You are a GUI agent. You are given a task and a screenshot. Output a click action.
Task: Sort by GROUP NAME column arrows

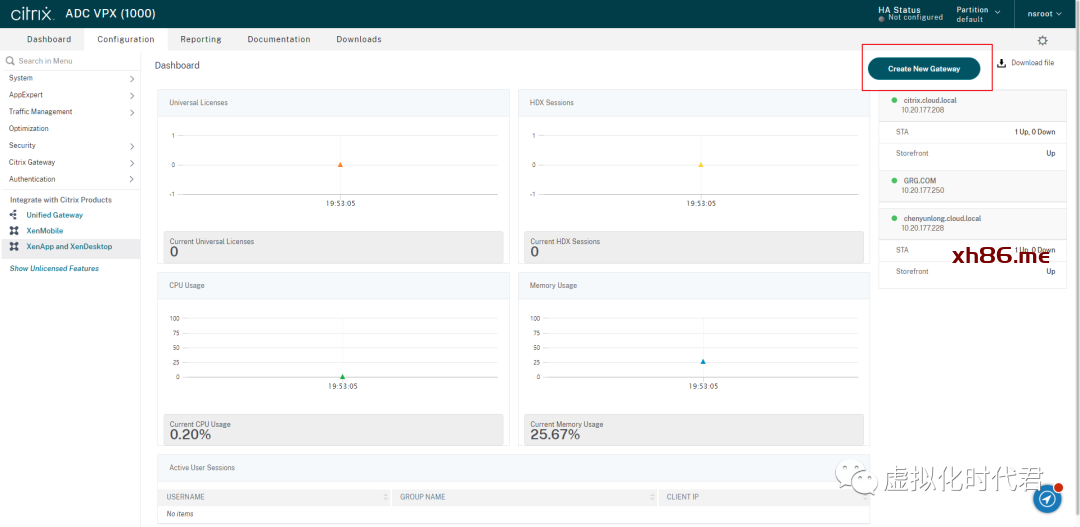tap(652, 497)
